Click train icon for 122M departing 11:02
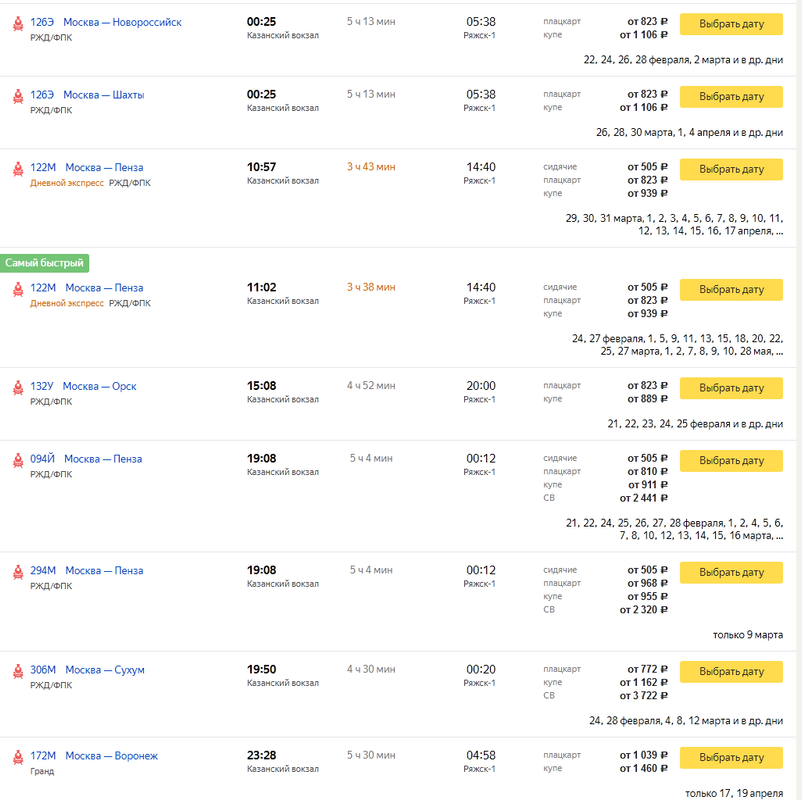The image size is (802, 800). tap(18, 289)
